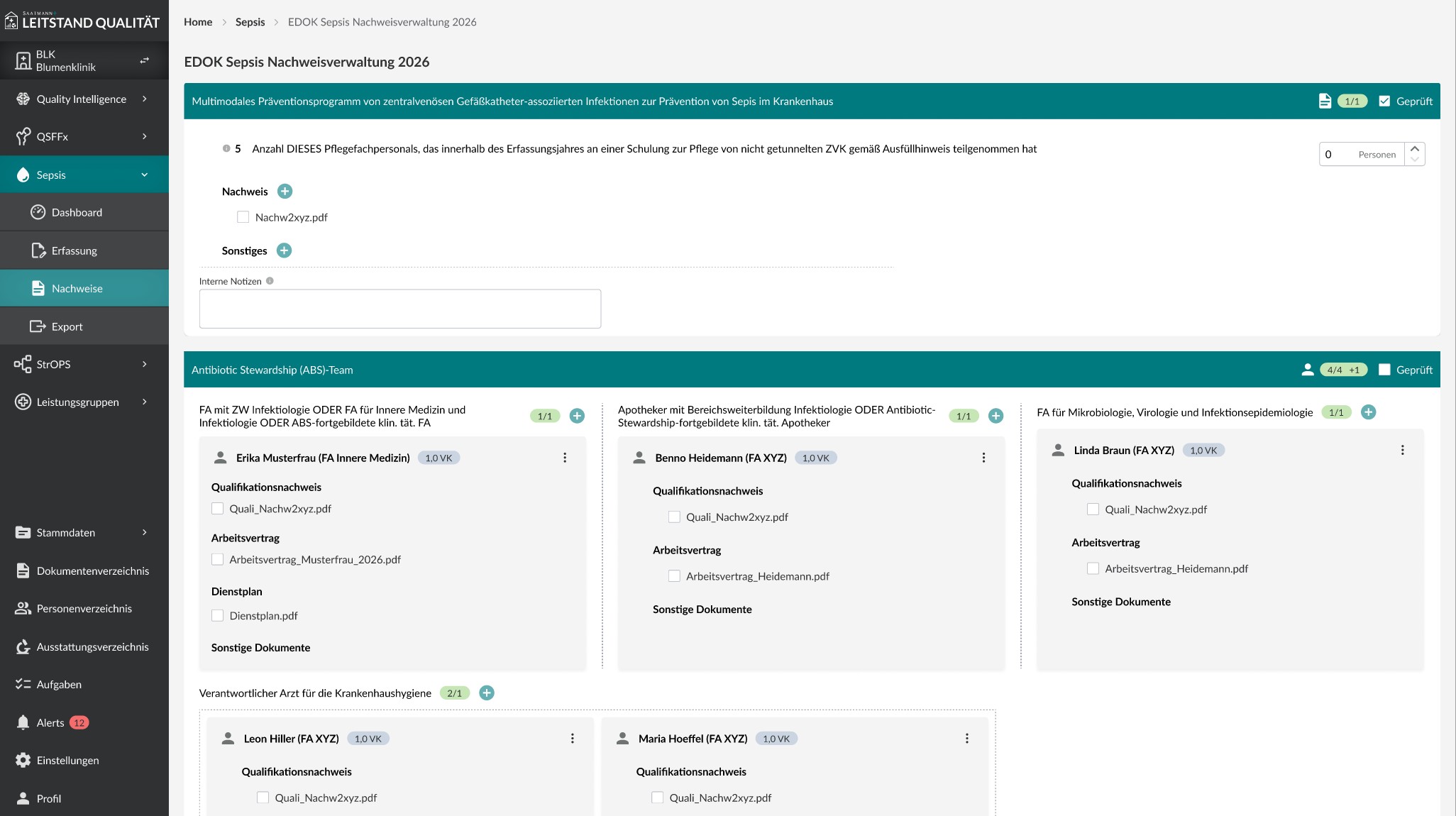The height and width of the screenshot is (816, 1456).
Task: Open the Erfassung submenu item
Action: (75, 250)
